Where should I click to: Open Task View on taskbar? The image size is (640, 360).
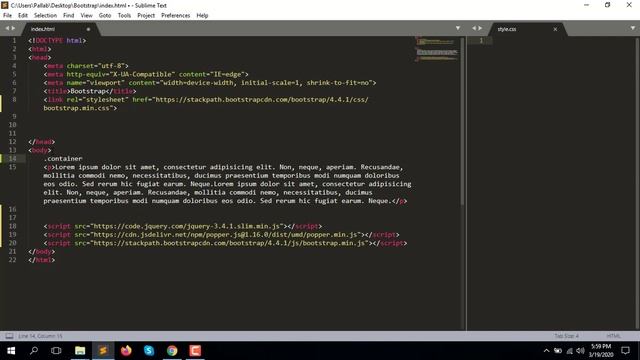(x=56, y=350)
